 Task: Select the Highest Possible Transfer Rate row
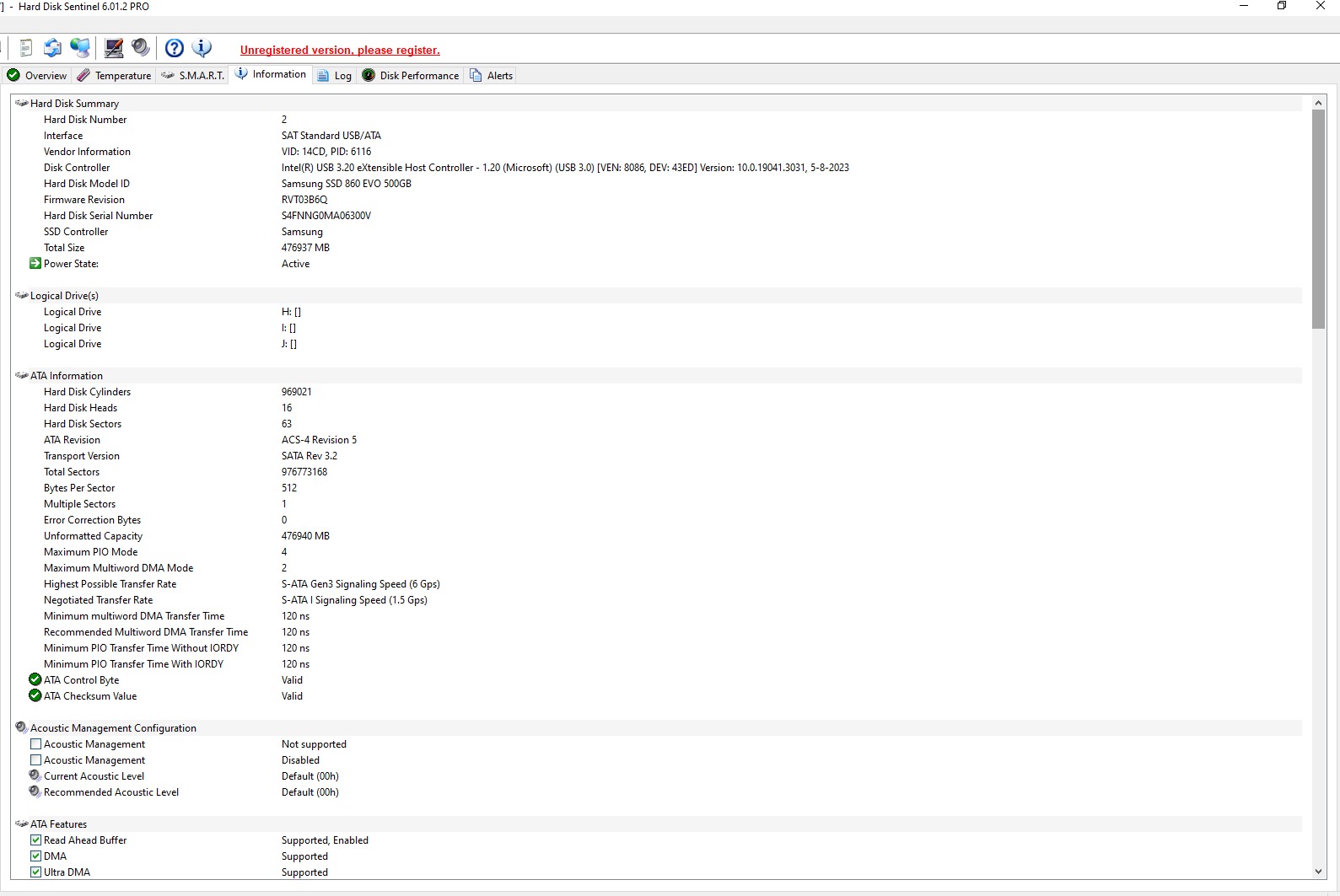tap(658, 584)
